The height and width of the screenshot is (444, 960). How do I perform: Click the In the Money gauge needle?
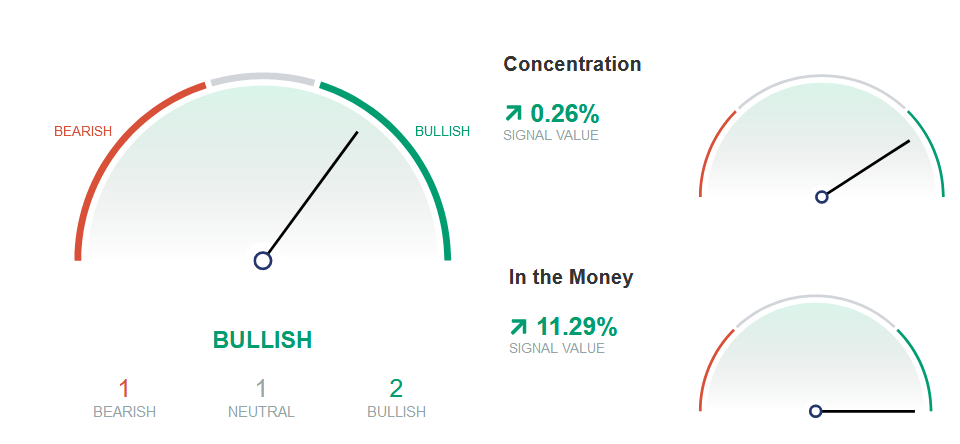coord(868,411)
